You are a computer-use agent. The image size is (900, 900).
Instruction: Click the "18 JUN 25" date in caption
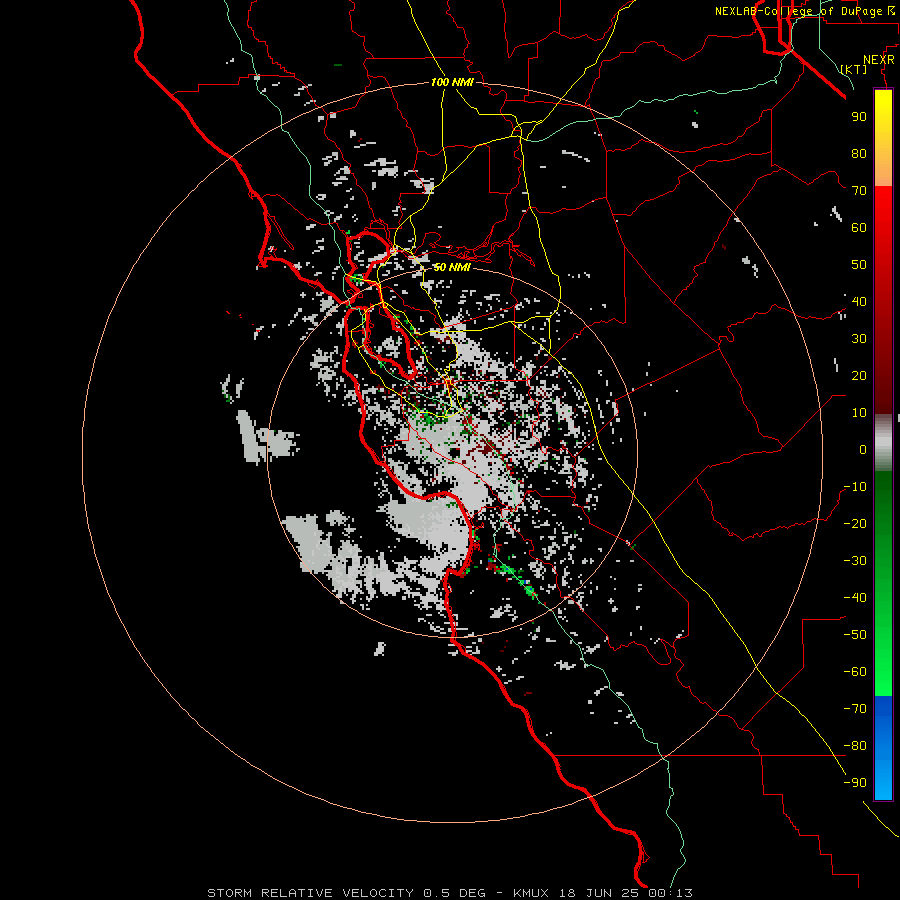598,893
